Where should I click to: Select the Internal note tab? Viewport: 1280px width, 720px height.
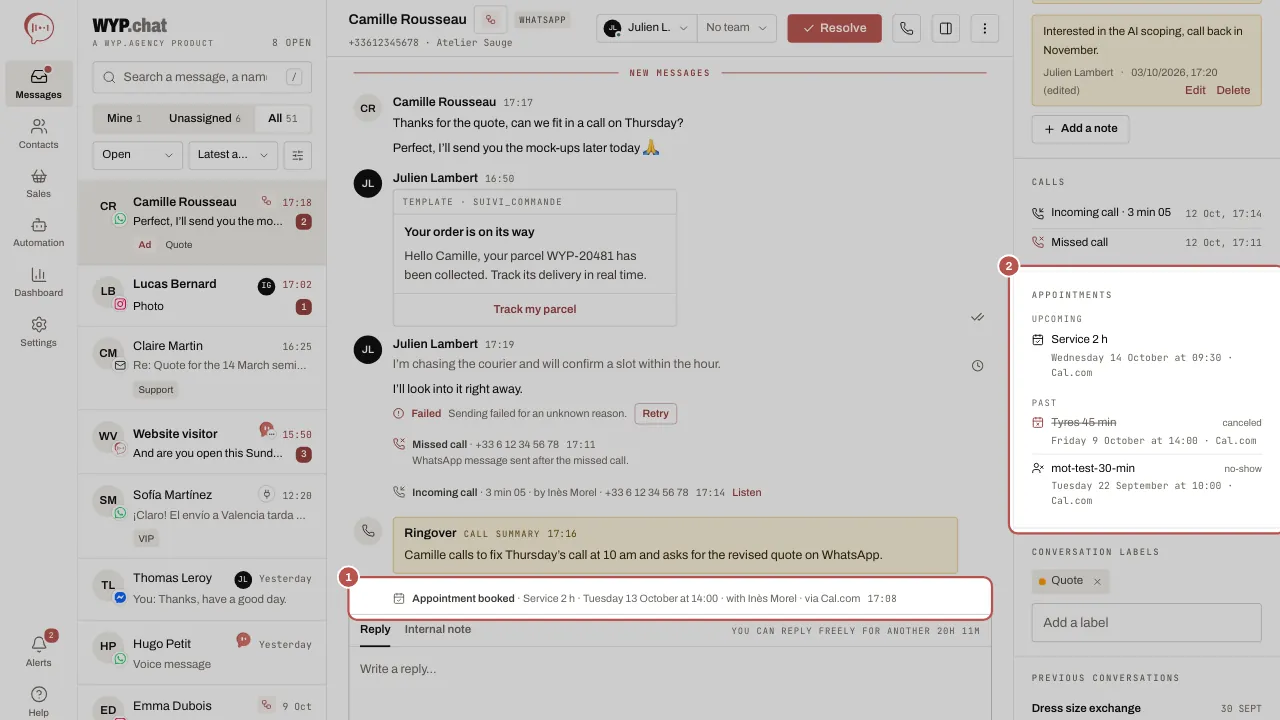437,630
